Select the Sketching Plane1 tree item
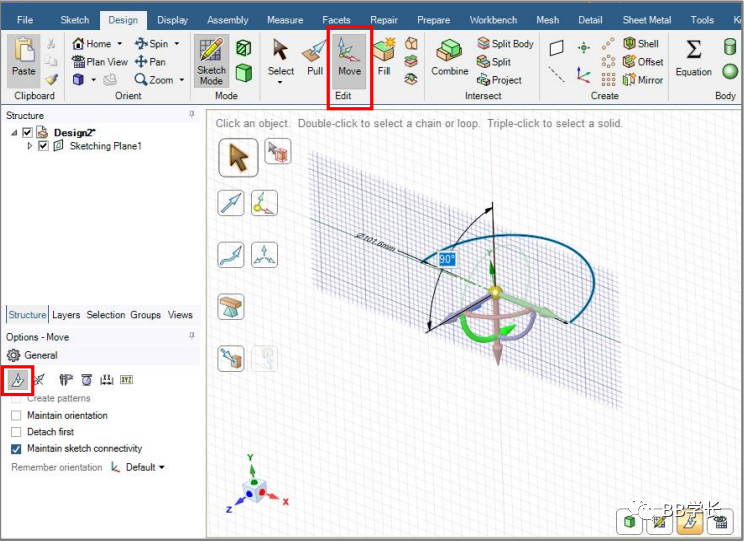The image size is (745, 542). 105,146
